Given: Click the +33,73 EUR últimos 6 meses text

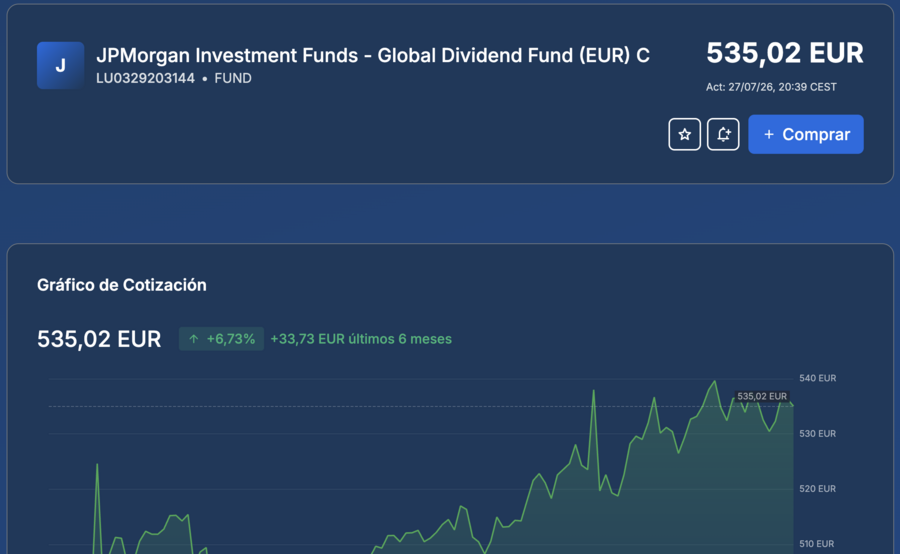Looking at the screenshot, I should coord(361,339).
